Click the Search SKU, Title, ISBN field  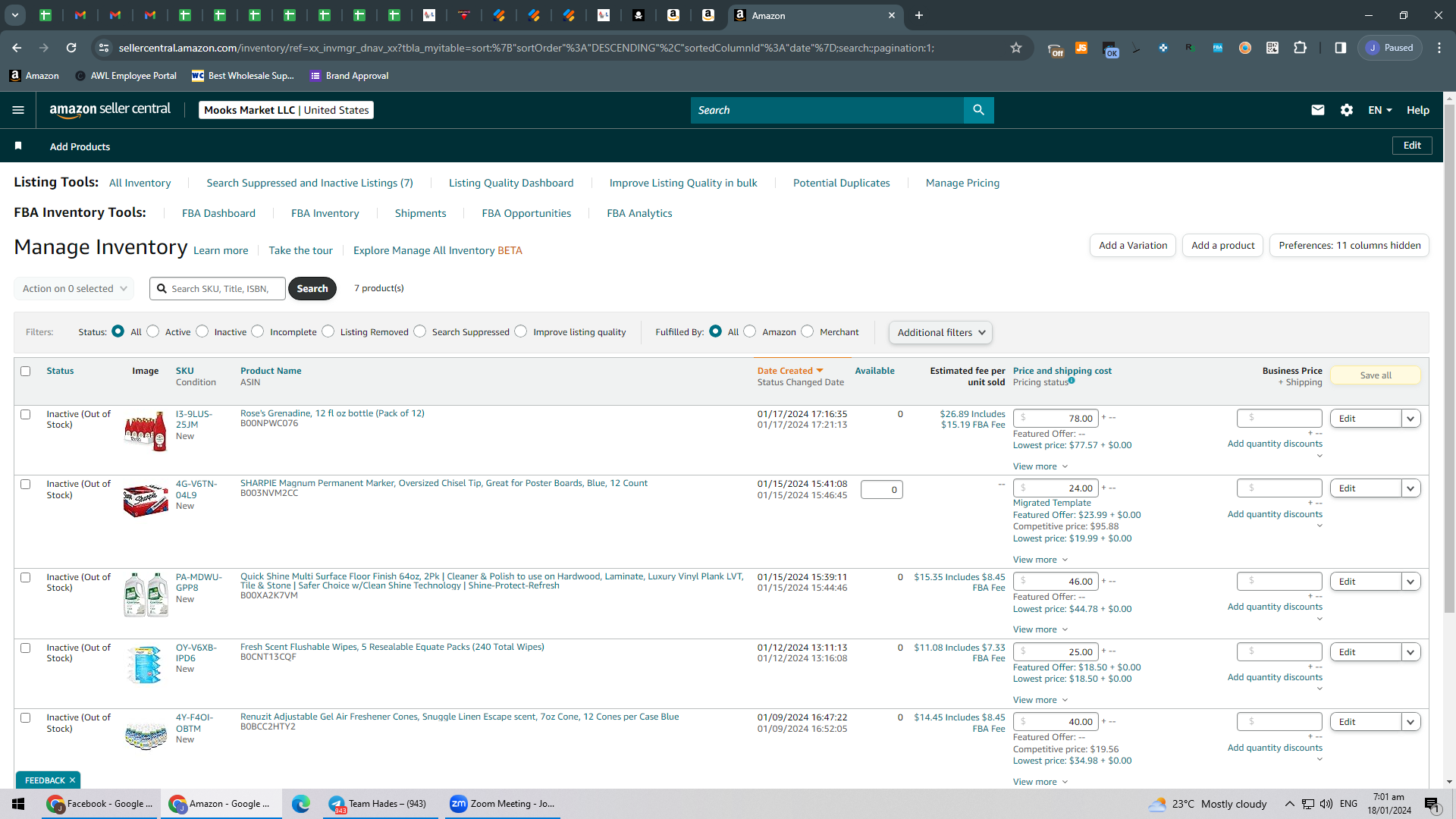tap(218, 288)
